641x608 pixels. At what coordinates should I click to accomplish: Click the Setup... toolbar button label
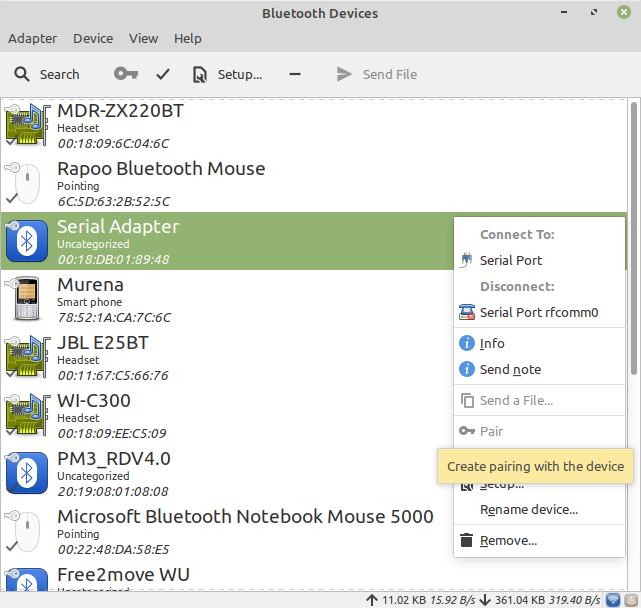(x=240, y=74)
